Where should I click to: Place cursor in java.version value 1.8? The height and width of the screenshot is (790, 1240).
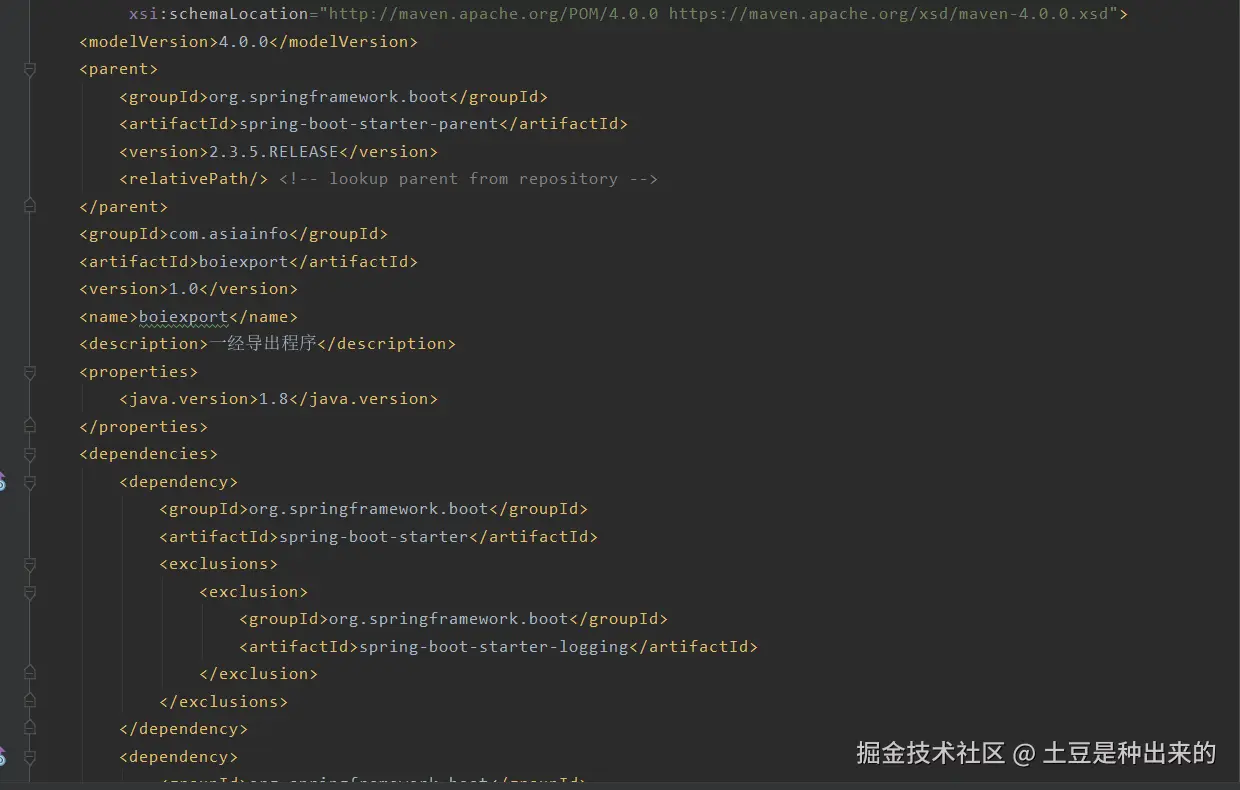pyautogui.click(x=273, y=399)
